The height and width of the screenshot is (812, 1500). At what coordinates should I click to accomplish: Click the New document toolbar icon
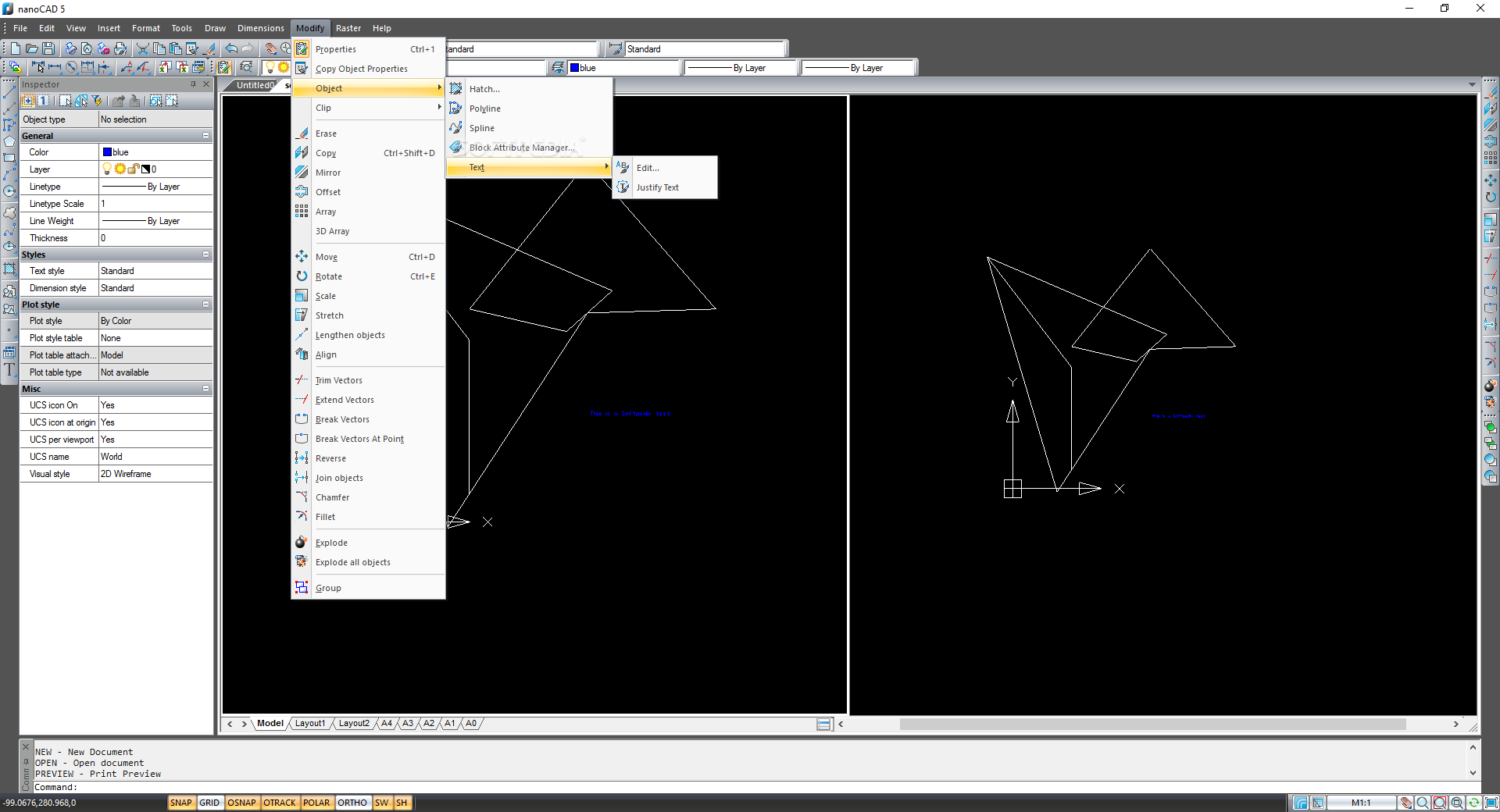tap(15, 48)
